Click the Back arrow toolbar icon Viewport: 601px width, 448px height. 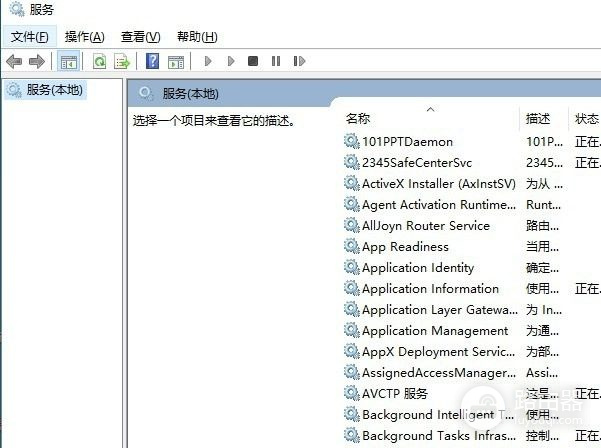[x=14, y=61]
